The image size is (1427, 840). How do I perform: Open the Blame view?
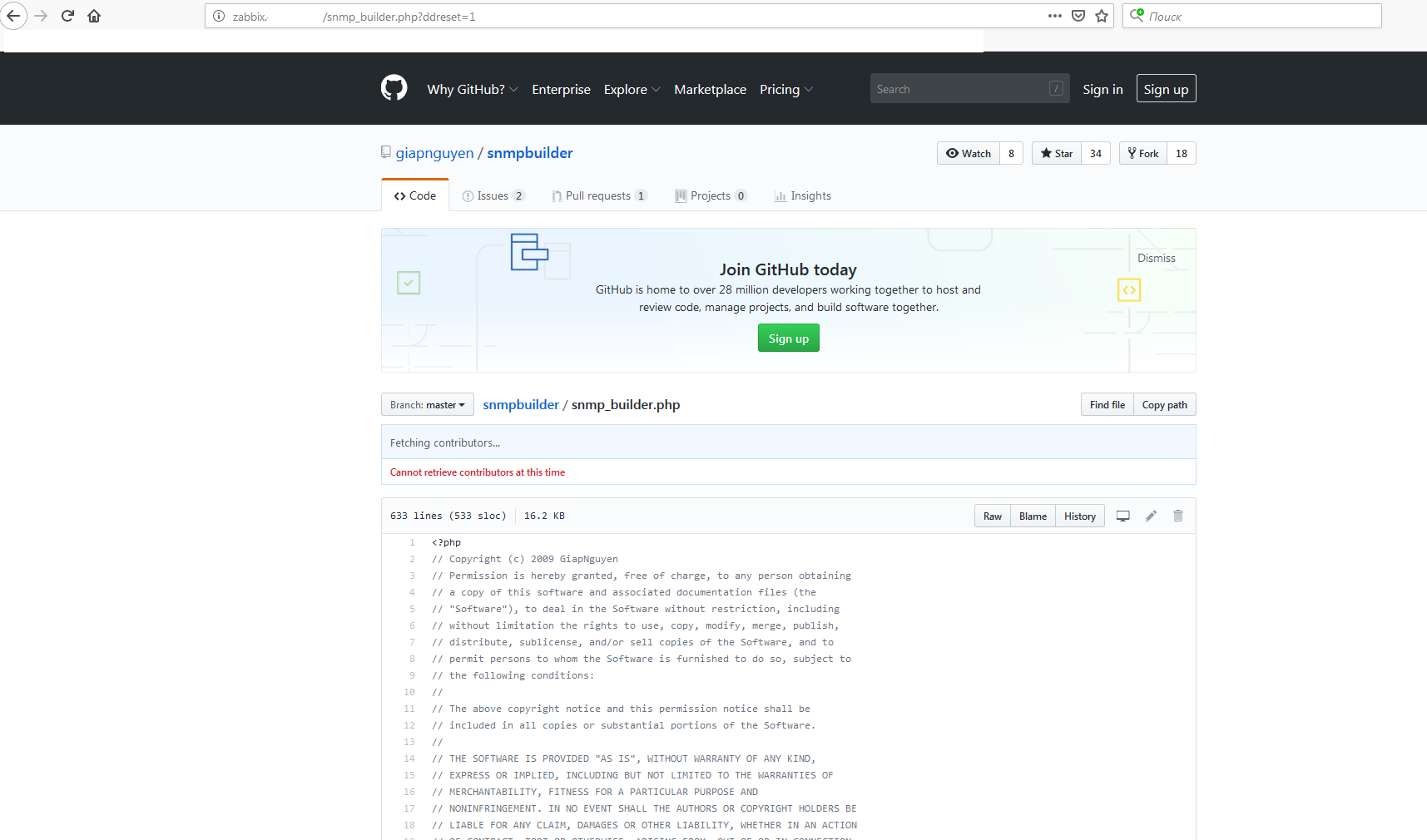pos(1033,516)
